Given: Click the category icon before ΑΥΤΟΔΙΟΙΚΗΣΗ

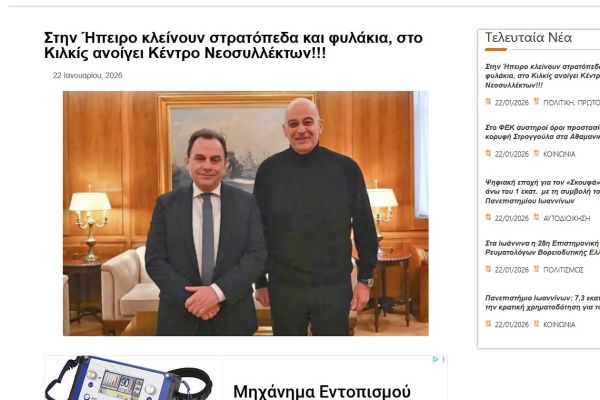Looking at the screenshot, I should click(x=536, y=217).
